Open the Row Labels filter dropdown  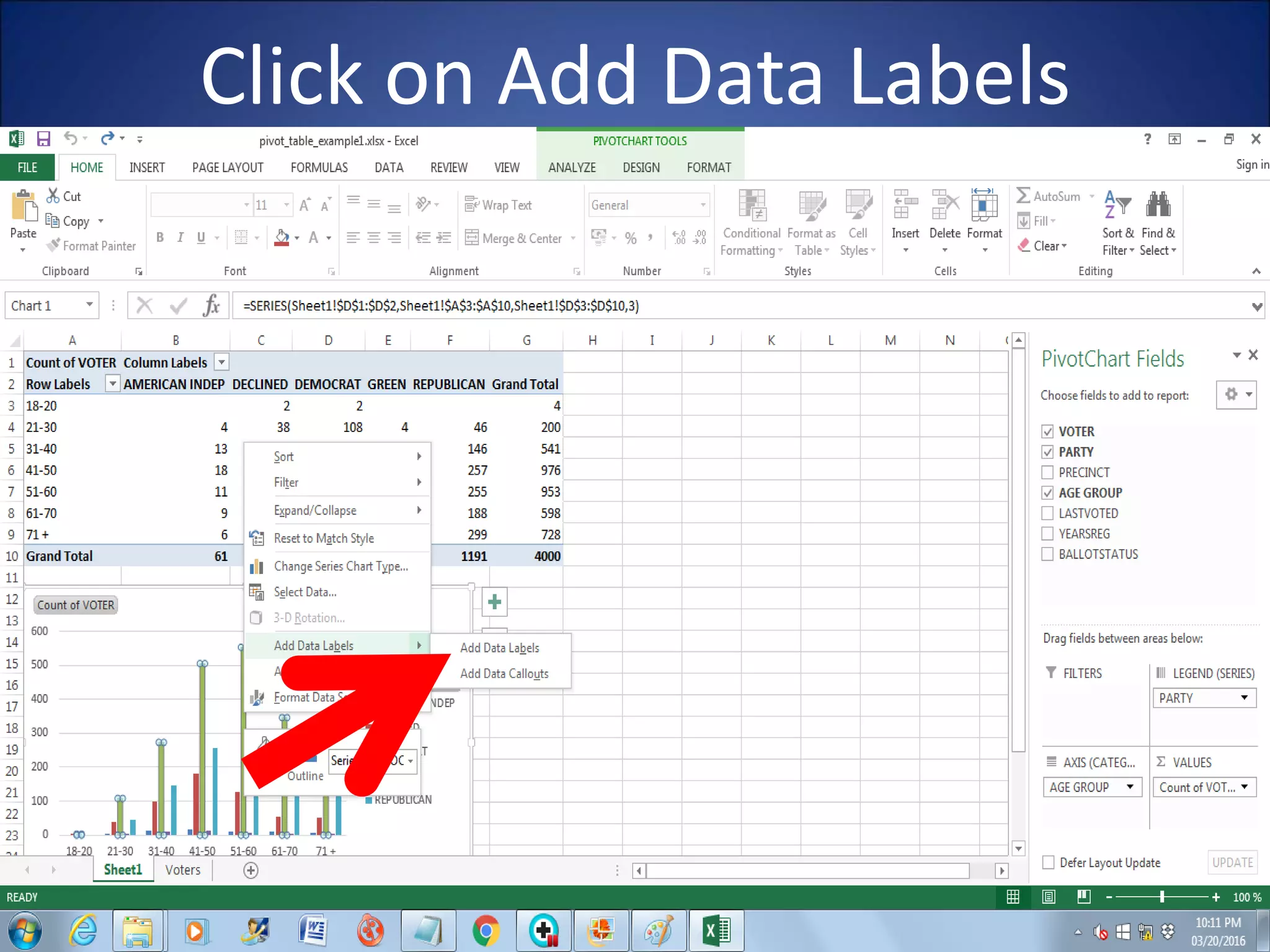pyautogui.click(x=112, y=384)
